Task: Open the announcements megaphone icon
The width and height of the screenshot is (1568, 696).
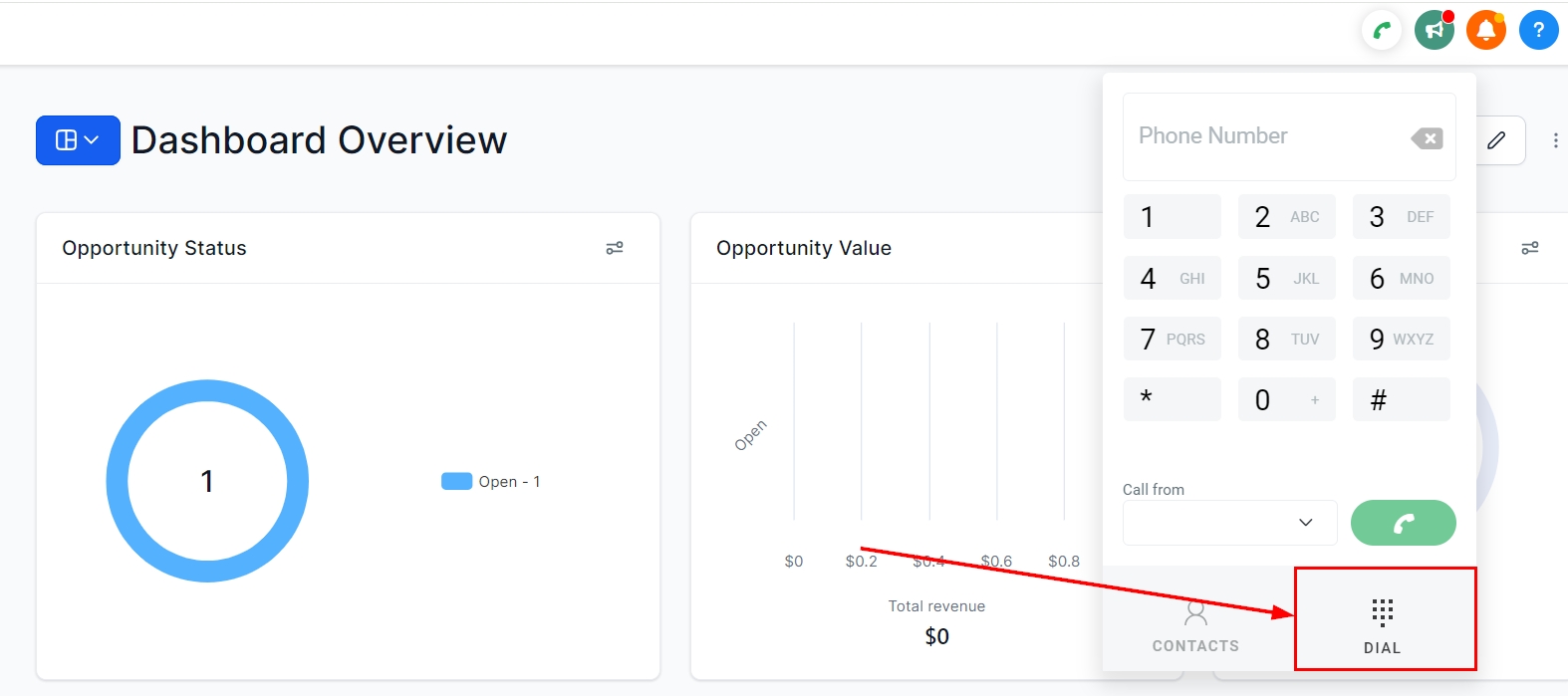Action: (1435, 31)
